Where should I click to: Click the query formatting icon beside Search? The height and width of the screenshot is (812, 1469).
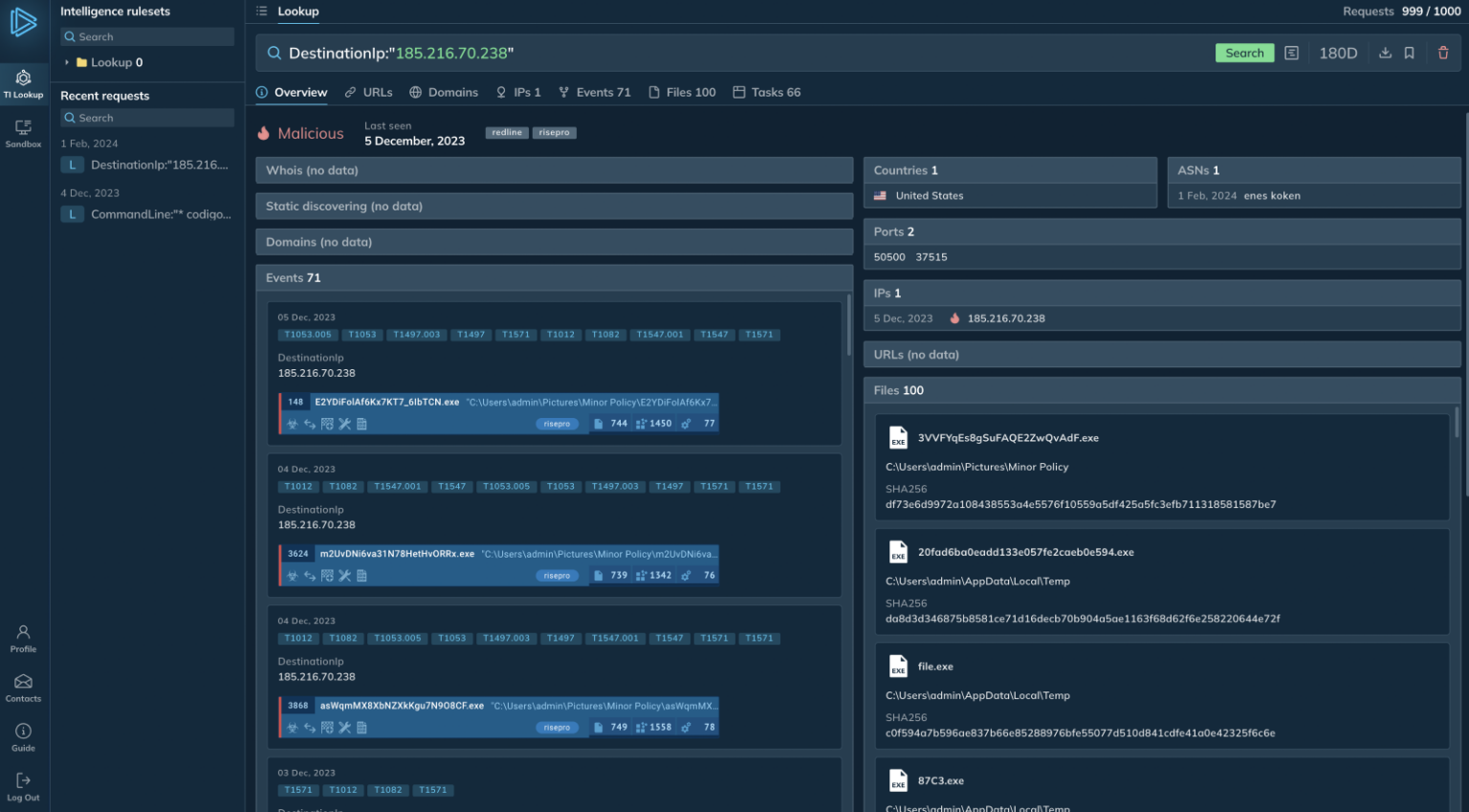coord(1291,54)
